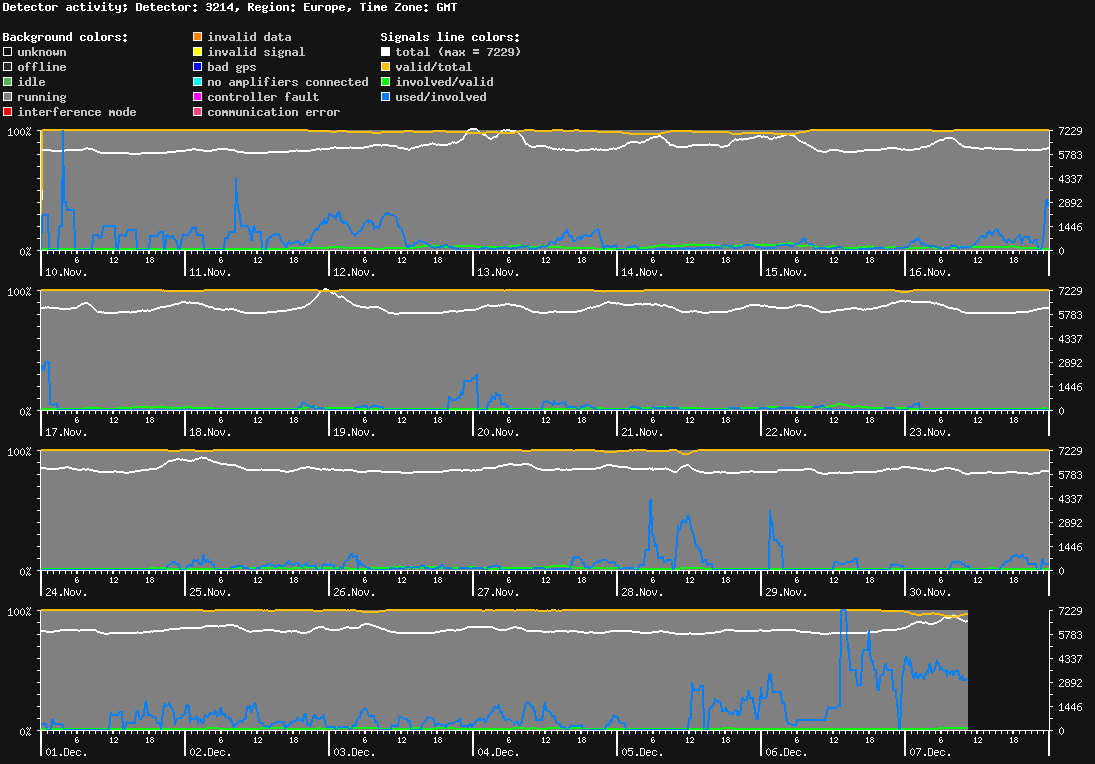Click the magenta controller fault legend swatch
1095x764 pixels.
197,96
